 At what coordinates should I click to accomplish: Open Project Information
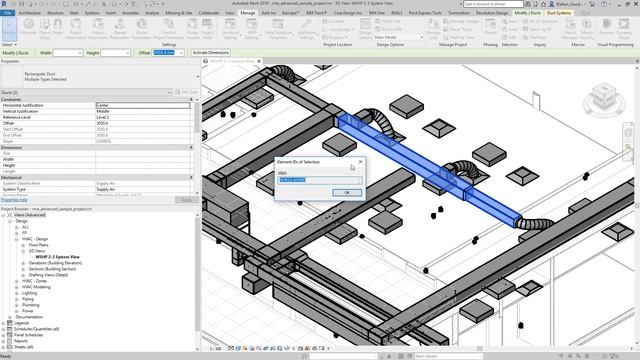(x=76, y=28)
